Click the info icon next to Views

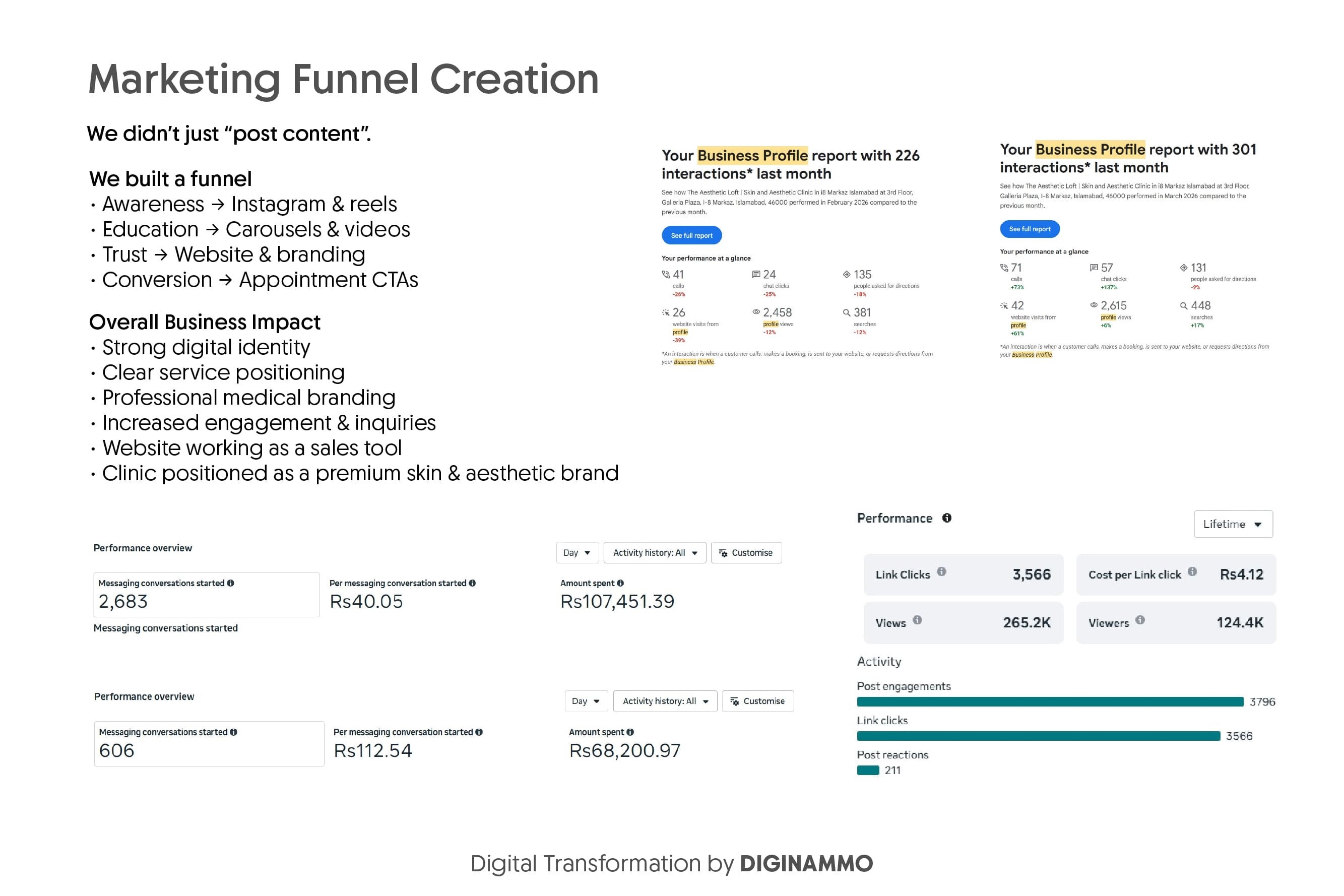pos(917,620)
